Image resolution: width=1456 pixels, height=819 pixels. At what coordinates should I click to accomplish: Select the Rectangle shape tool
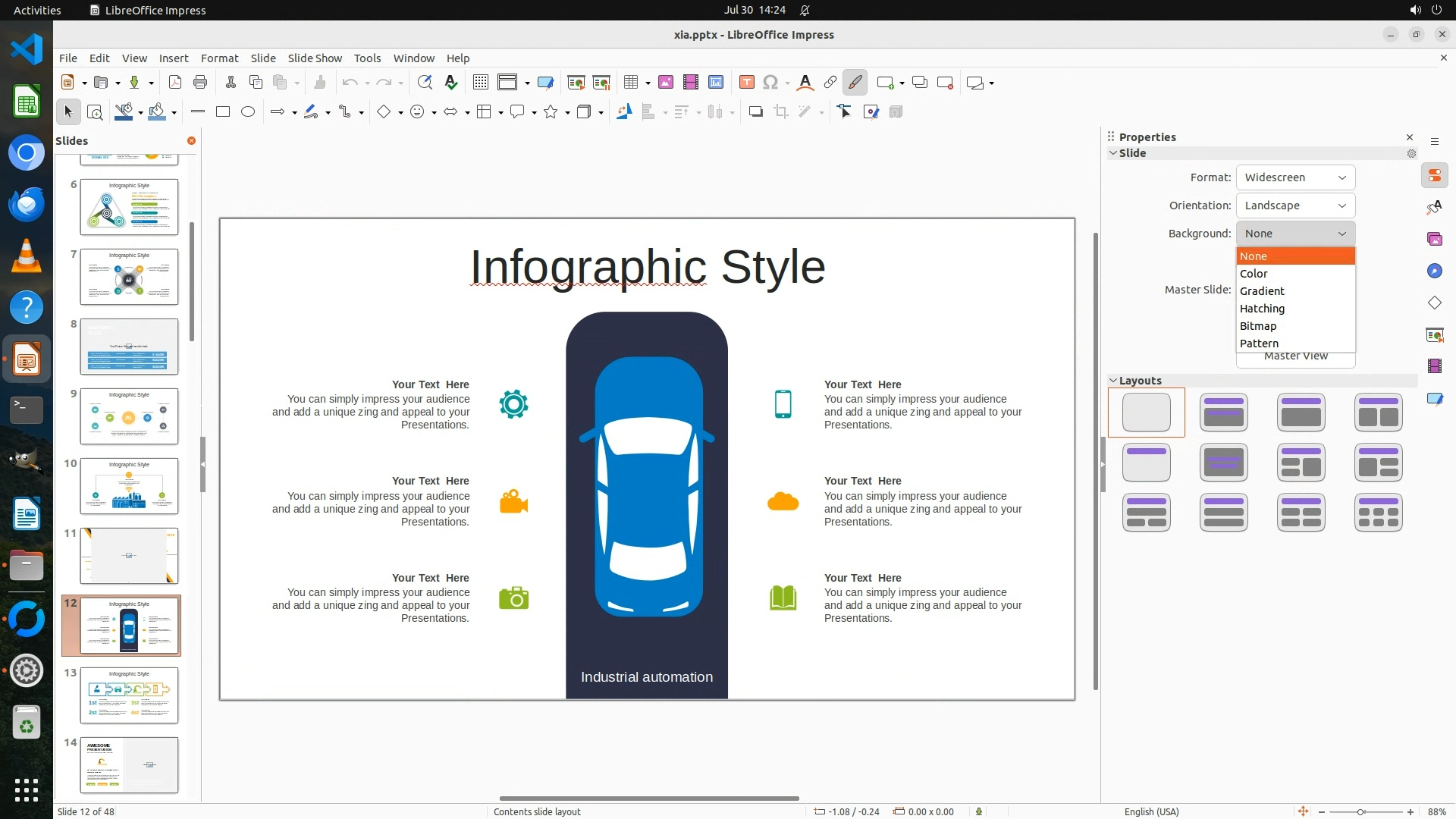(x=223, y=112)
